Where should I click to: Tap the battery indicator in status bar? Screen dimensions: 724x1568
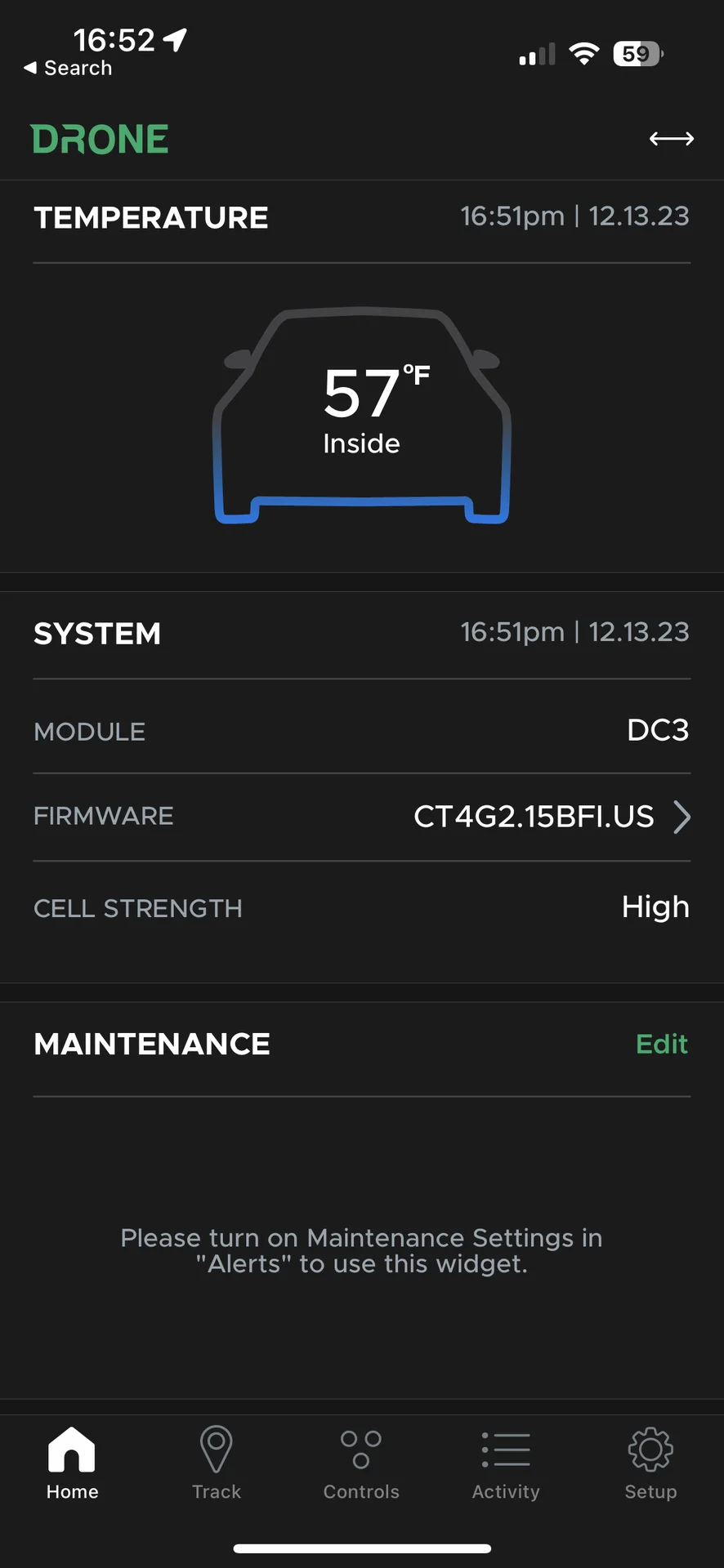pyautogui.click(x=637, y=55)
